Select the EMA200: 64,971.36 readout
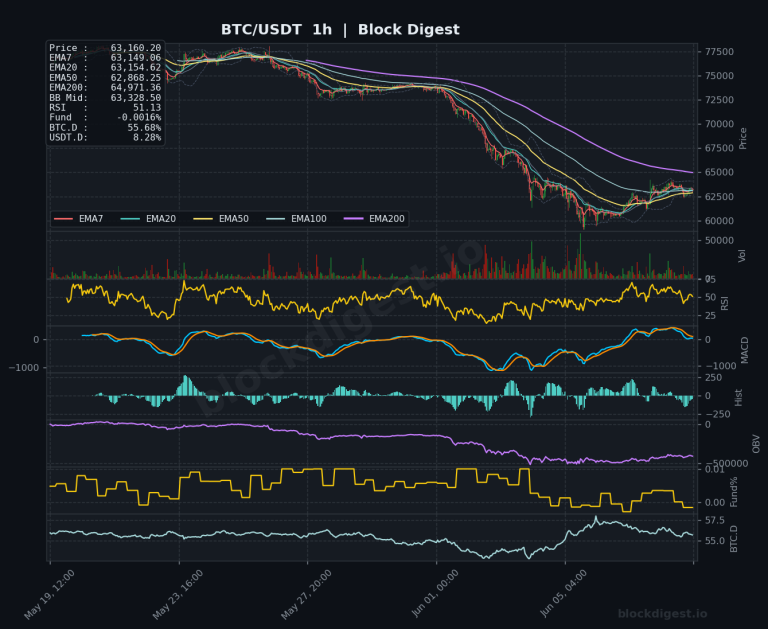 click(x=105, y=88)
